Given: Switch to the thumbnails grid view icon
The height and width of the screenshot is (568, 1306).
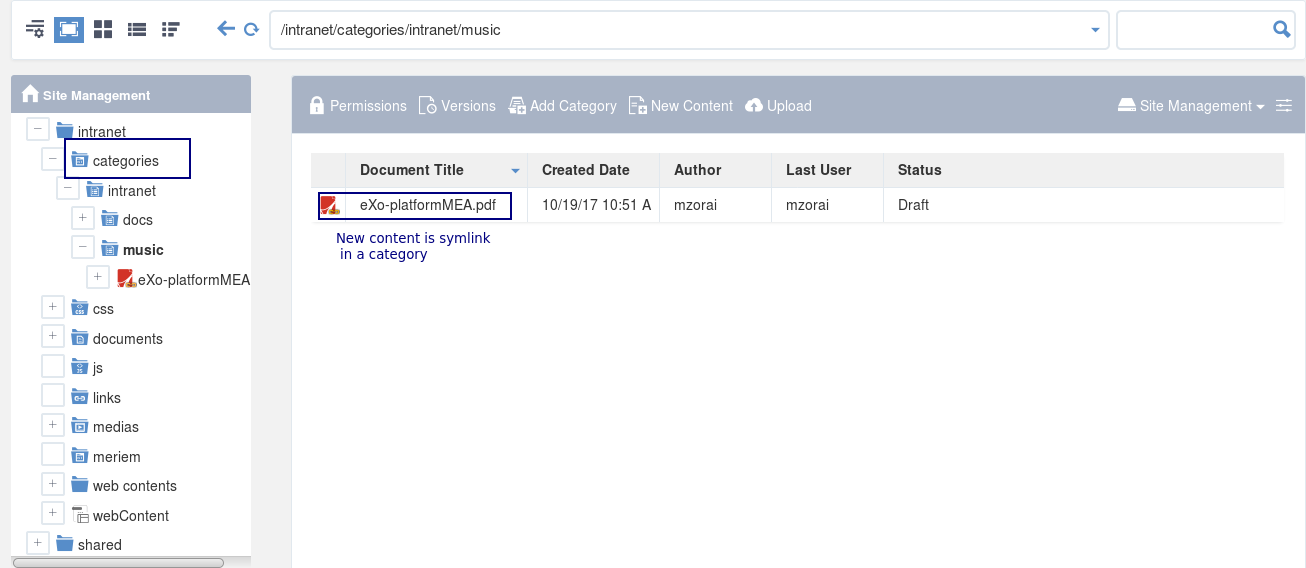Looking at the screenshot, I should [103, 29].
